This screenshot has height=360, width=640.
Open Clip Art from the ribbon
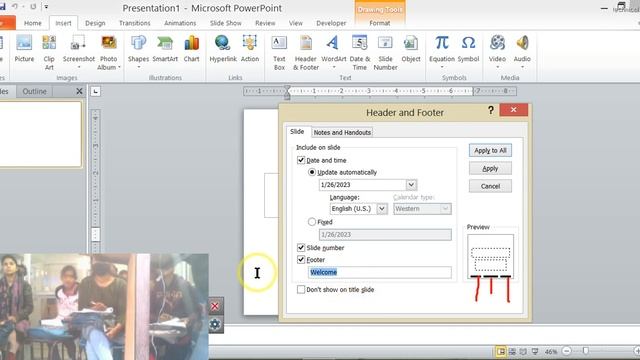(x=49, y=52)
